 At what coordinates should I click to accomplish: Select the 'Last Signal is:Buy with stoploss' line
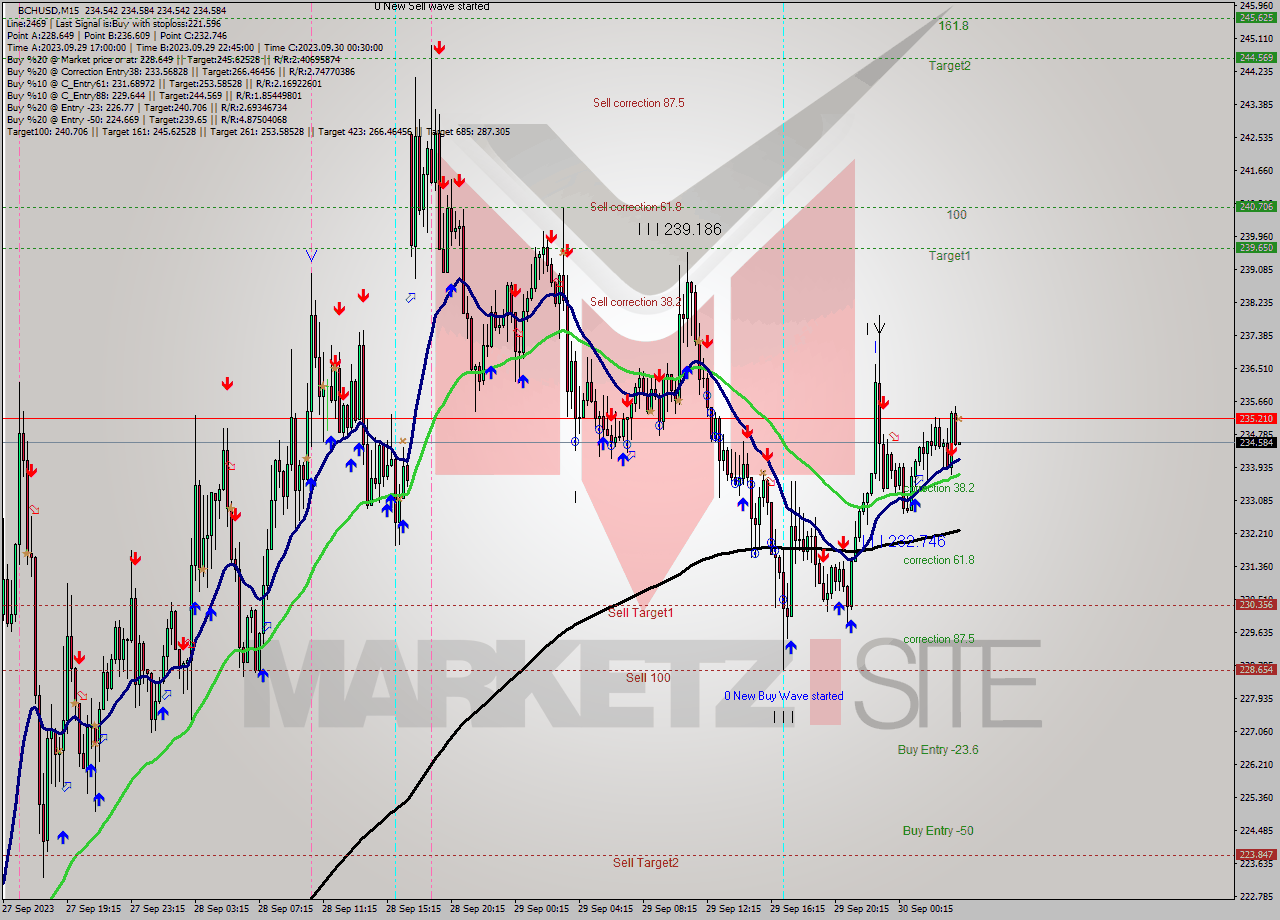pos(113,22)
